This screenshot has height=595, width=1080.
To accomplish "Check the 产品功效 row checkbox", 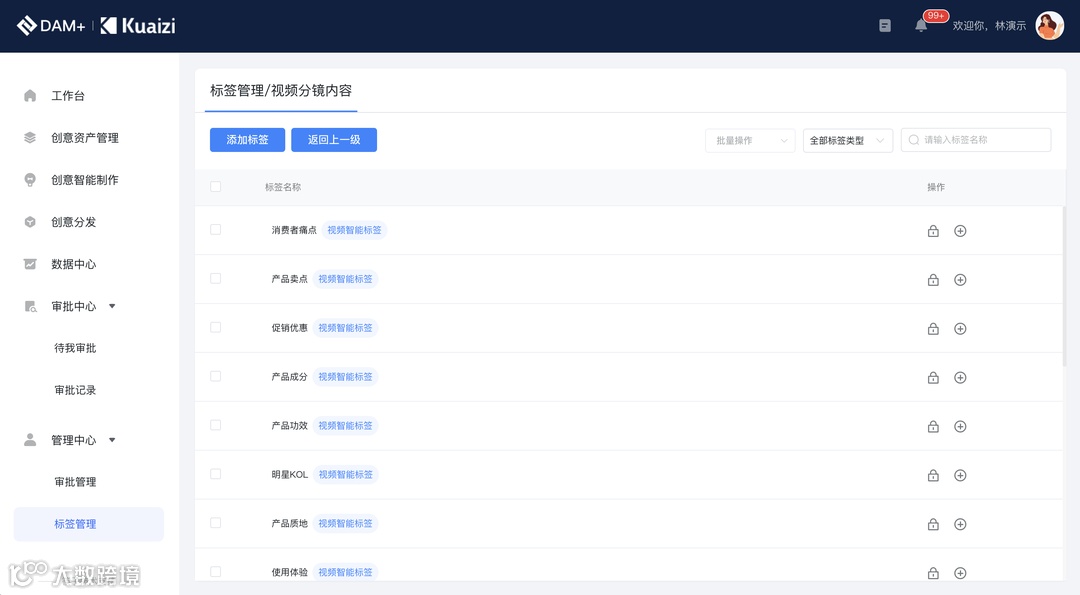I will pyautogui.click(x=216, y=425).
